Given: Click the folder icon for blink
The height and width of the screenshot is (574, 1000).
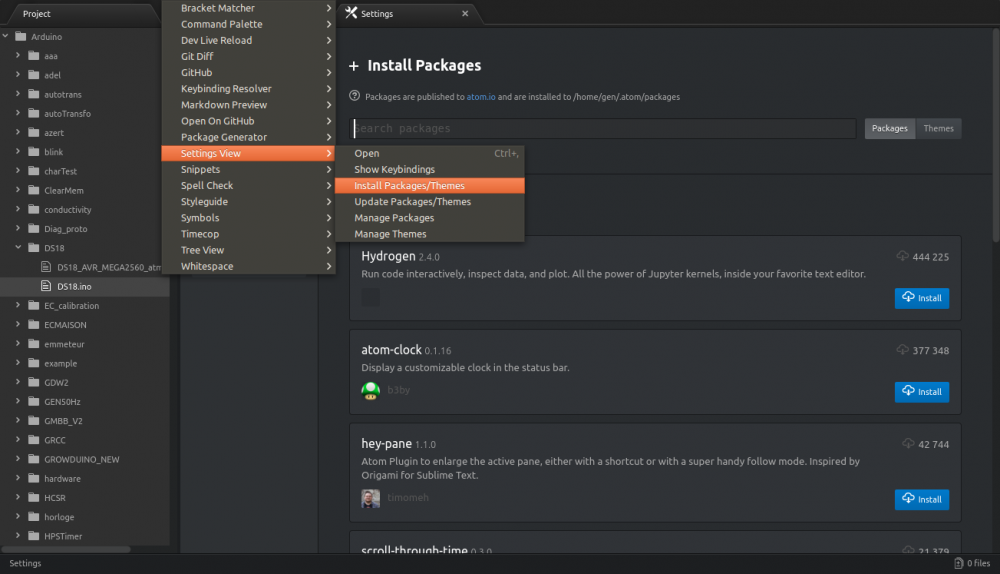Looking at the screenshot, I should [x=34, y=152].
